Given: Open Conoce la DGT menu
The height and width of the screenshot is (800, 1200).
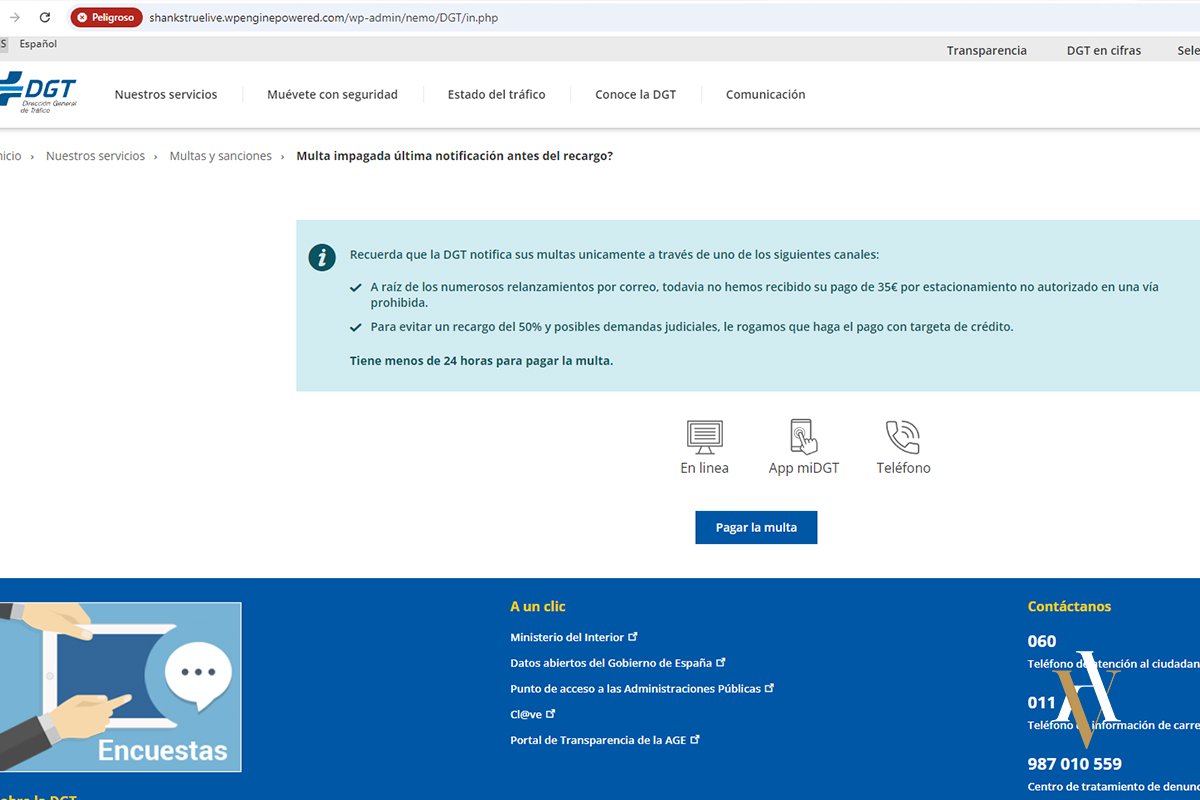Looking at the screenshot, I should 635,94.
